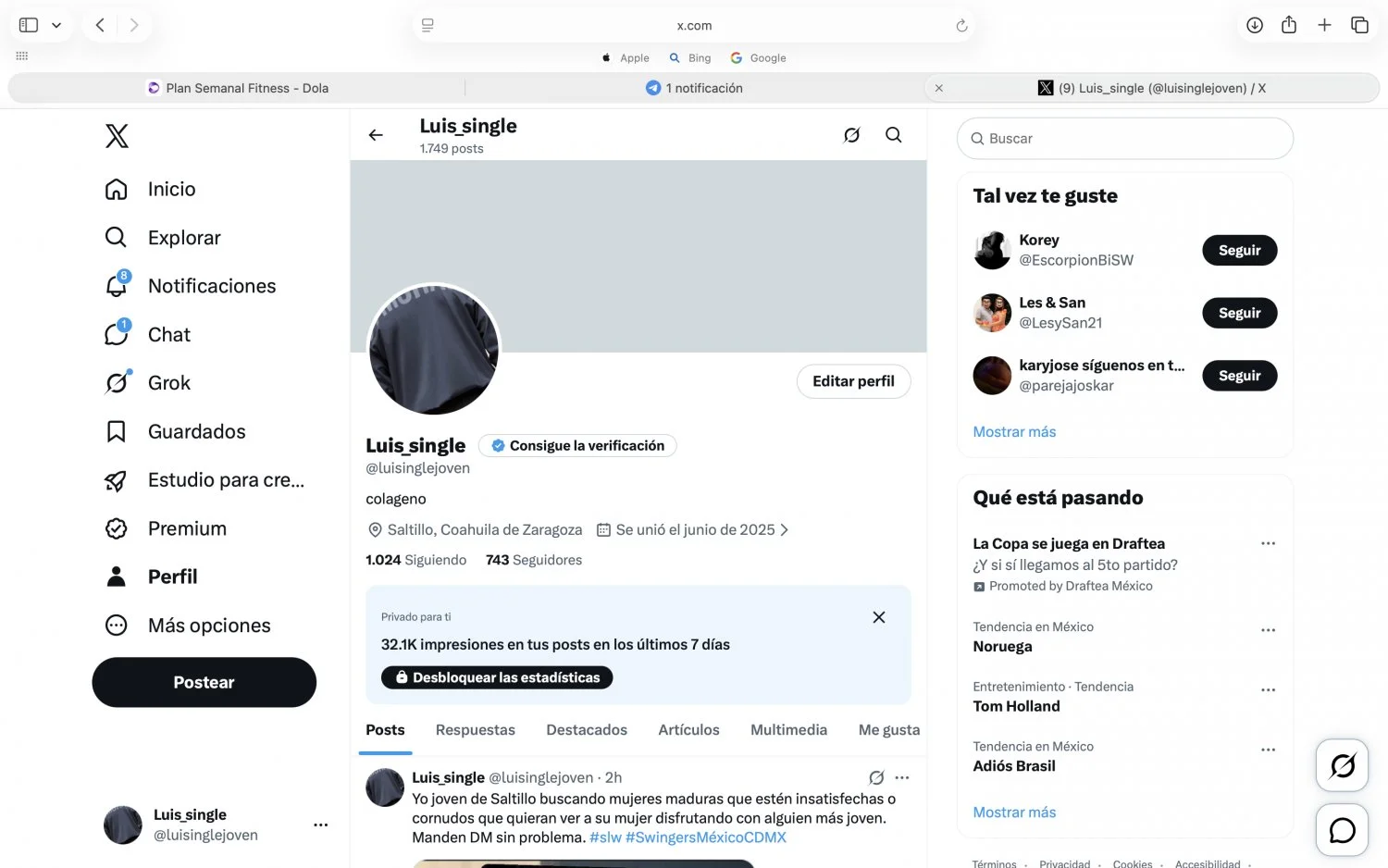Open the Más opciones menu
This screenshot has height=868, width=1388.
(x=188, y=626)
